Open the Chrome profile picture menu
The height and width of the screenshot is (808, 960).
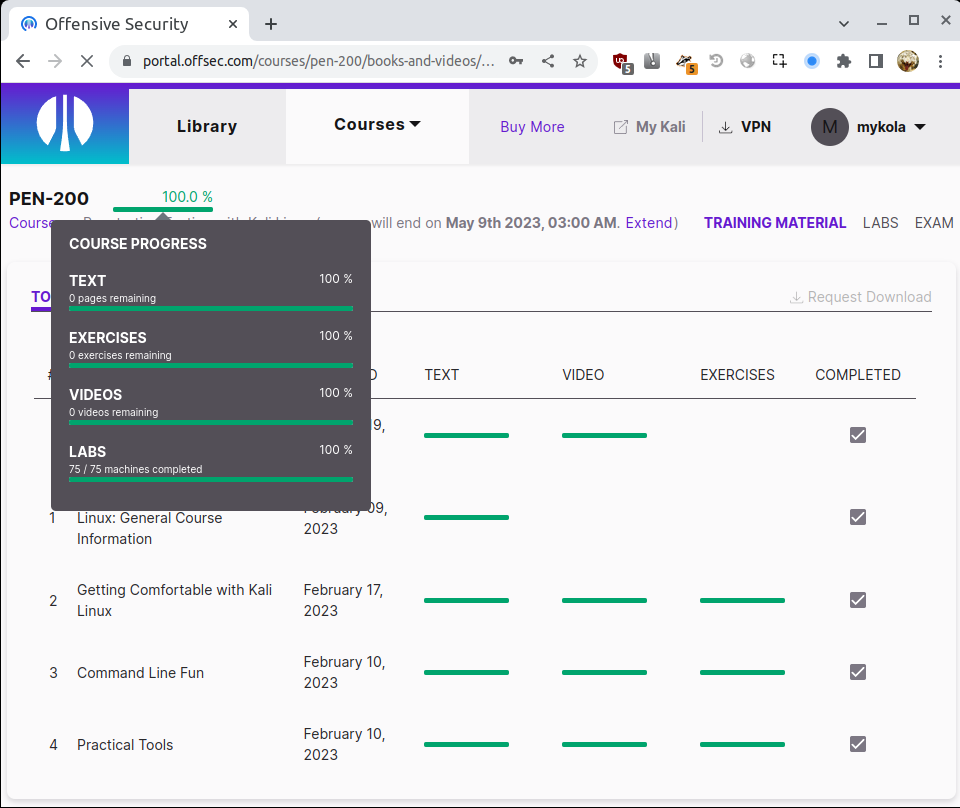(908, 61)
